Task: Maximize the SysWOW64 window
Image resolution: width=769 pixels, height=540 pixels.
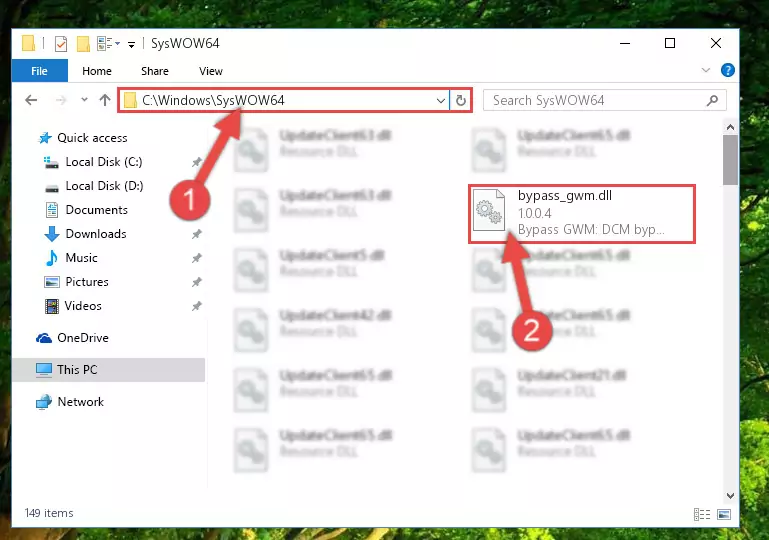Action: [669, 44]
